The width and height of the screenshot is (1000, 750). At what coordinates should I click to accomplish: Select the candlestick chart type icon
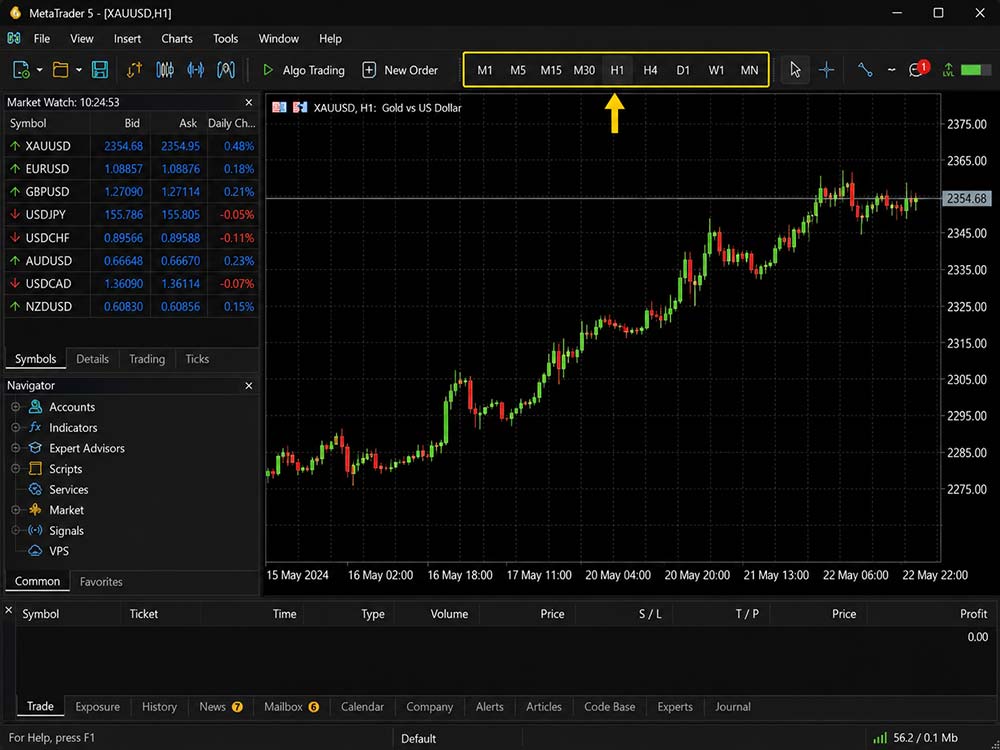pyautogui.click(x=165, y=70)
